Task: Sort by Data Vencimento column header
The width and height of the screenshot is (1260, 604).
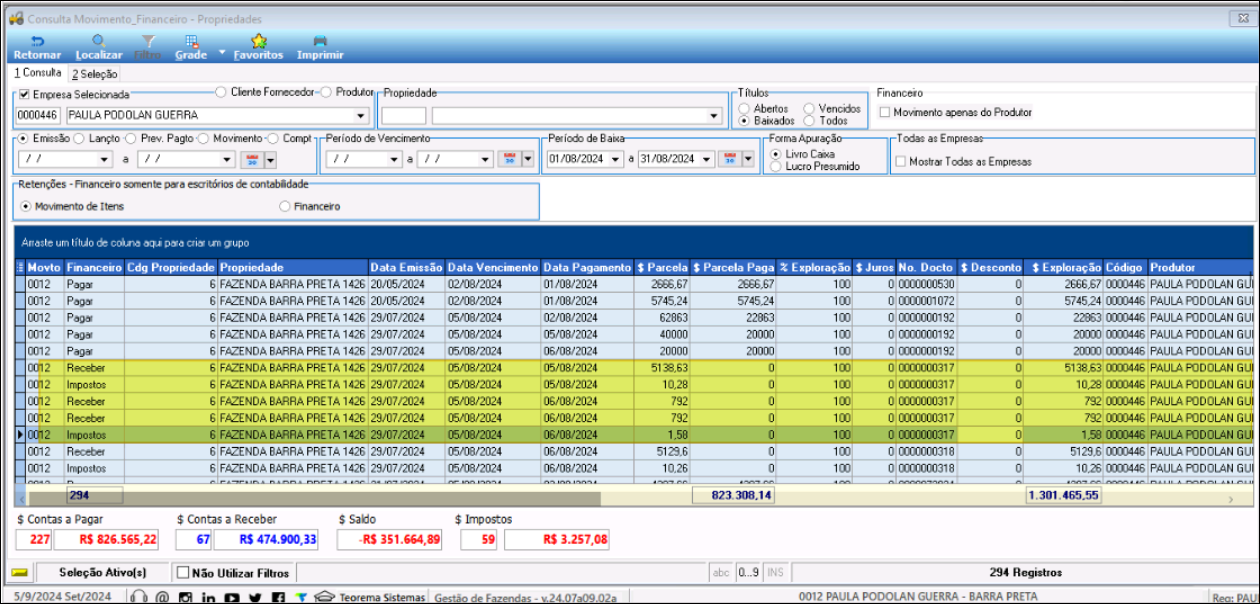Action: point(493,268)
